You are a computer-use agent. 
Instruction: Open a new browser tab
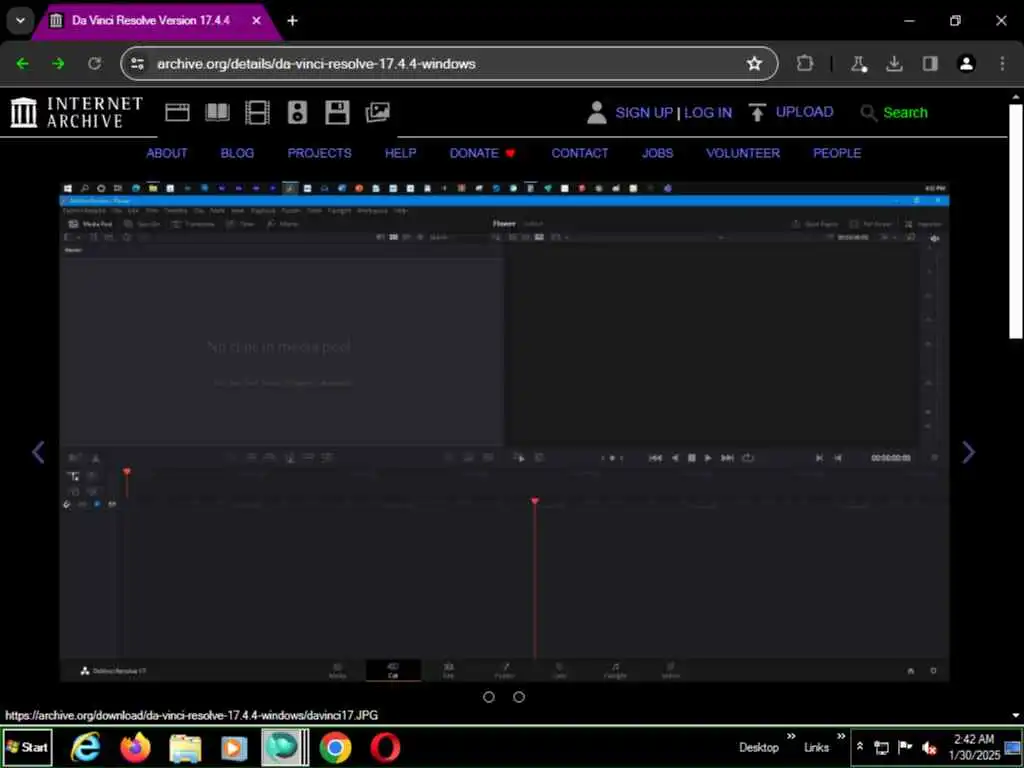point(293,20)
